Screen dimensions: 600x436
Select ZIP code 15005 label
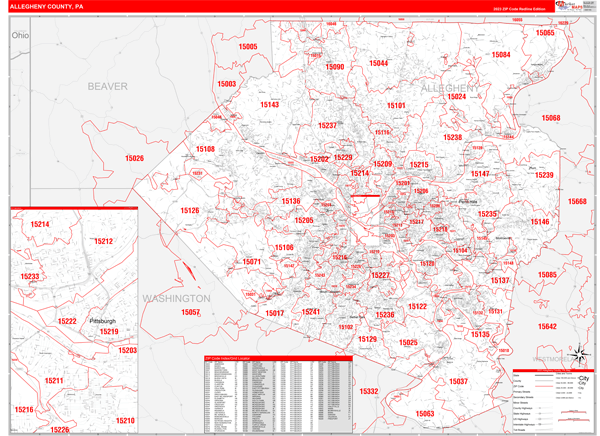(x=247, y=47)
